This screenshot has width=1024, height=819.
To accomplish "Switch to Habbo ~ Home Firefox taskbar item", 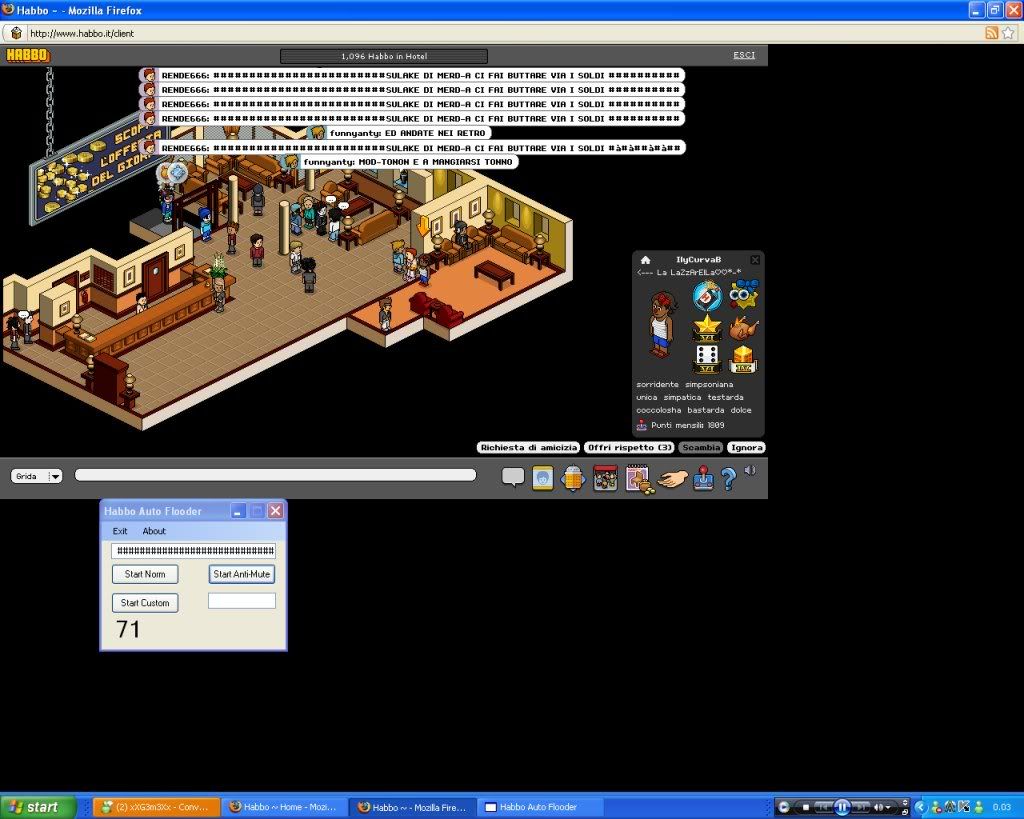I will tap(284, 807).
